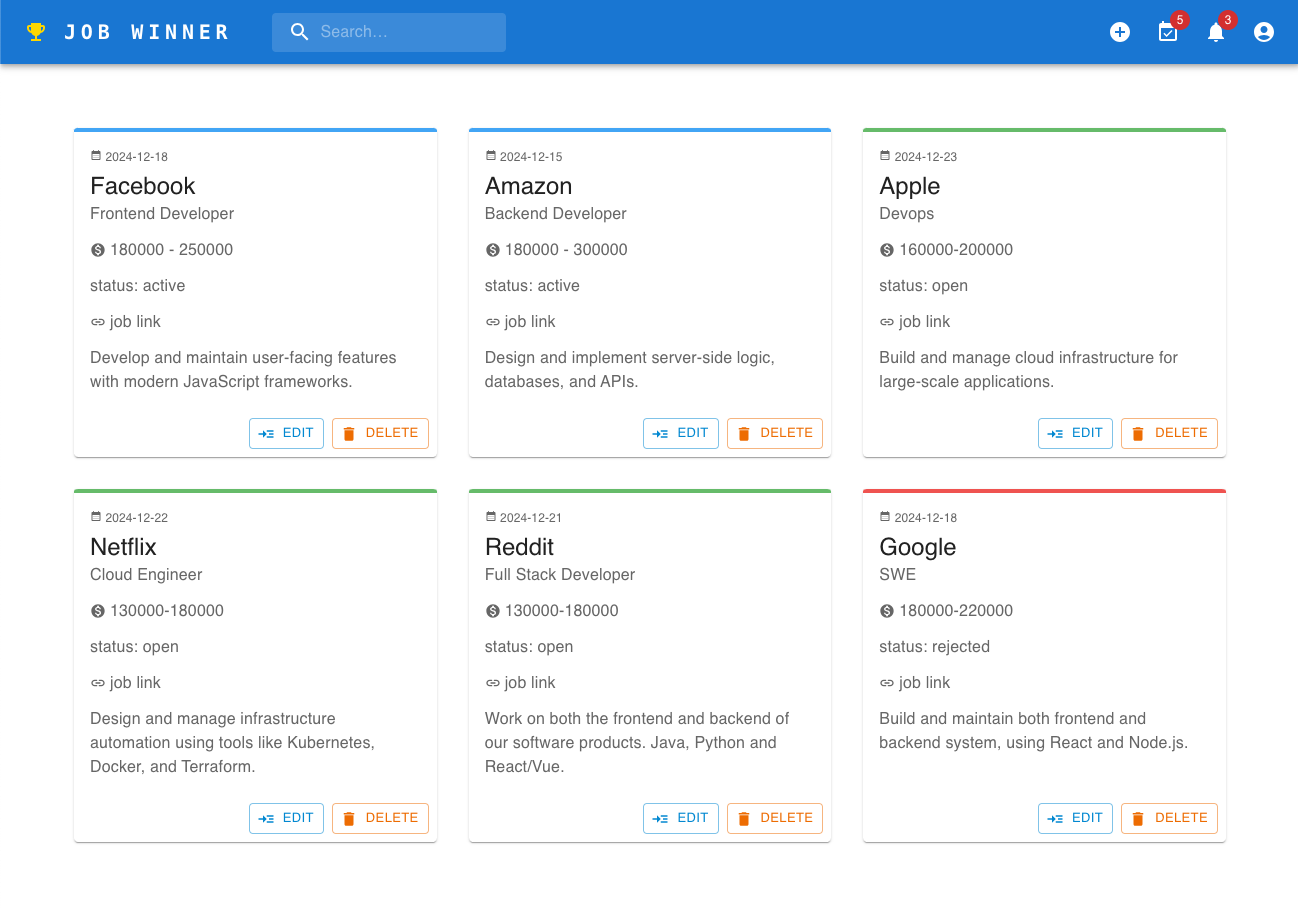
Task: Click the salary text 180000 - 250000
Action: point(172,250)
